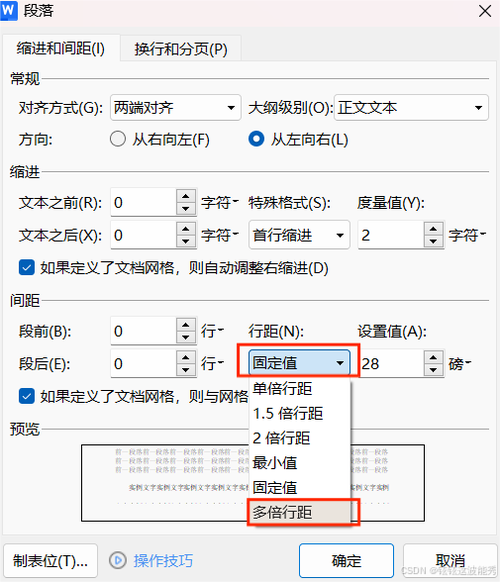The image size is (500, 582).
Task: Increase 设置值 line spacing value
Action: click(433, 357)
